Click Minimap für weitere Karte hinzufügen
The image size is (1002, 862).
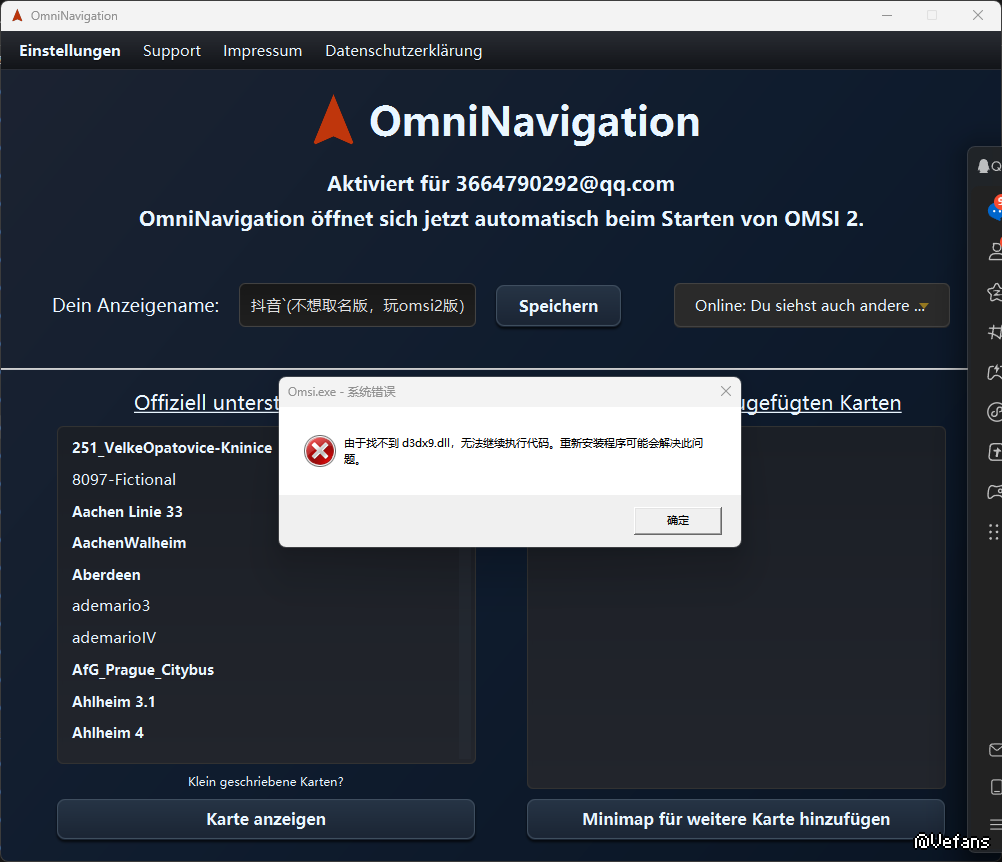point(736,819)
